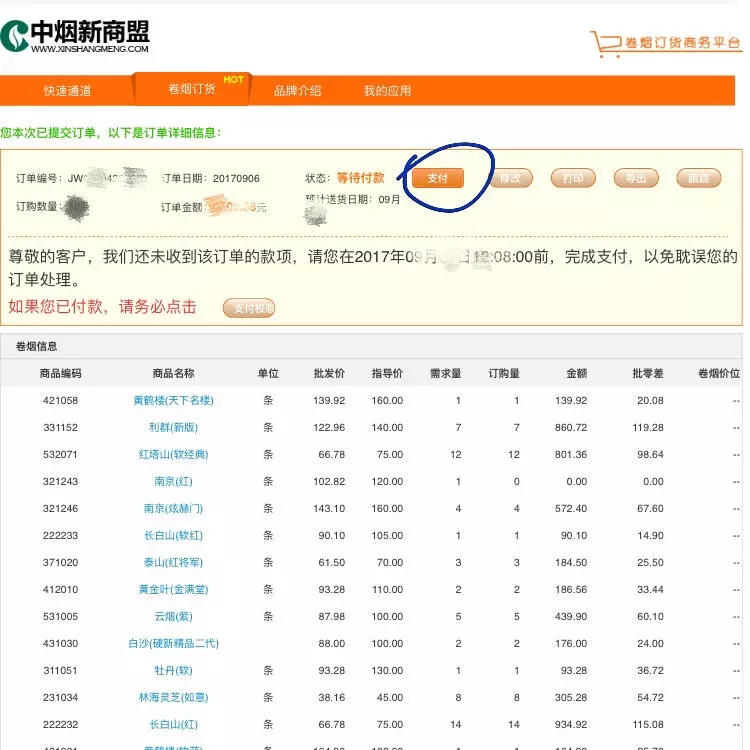Image resolution: width=750 pixels, height=750 pixels.
Task: Select product code 331152
Action: pos(60,427)
